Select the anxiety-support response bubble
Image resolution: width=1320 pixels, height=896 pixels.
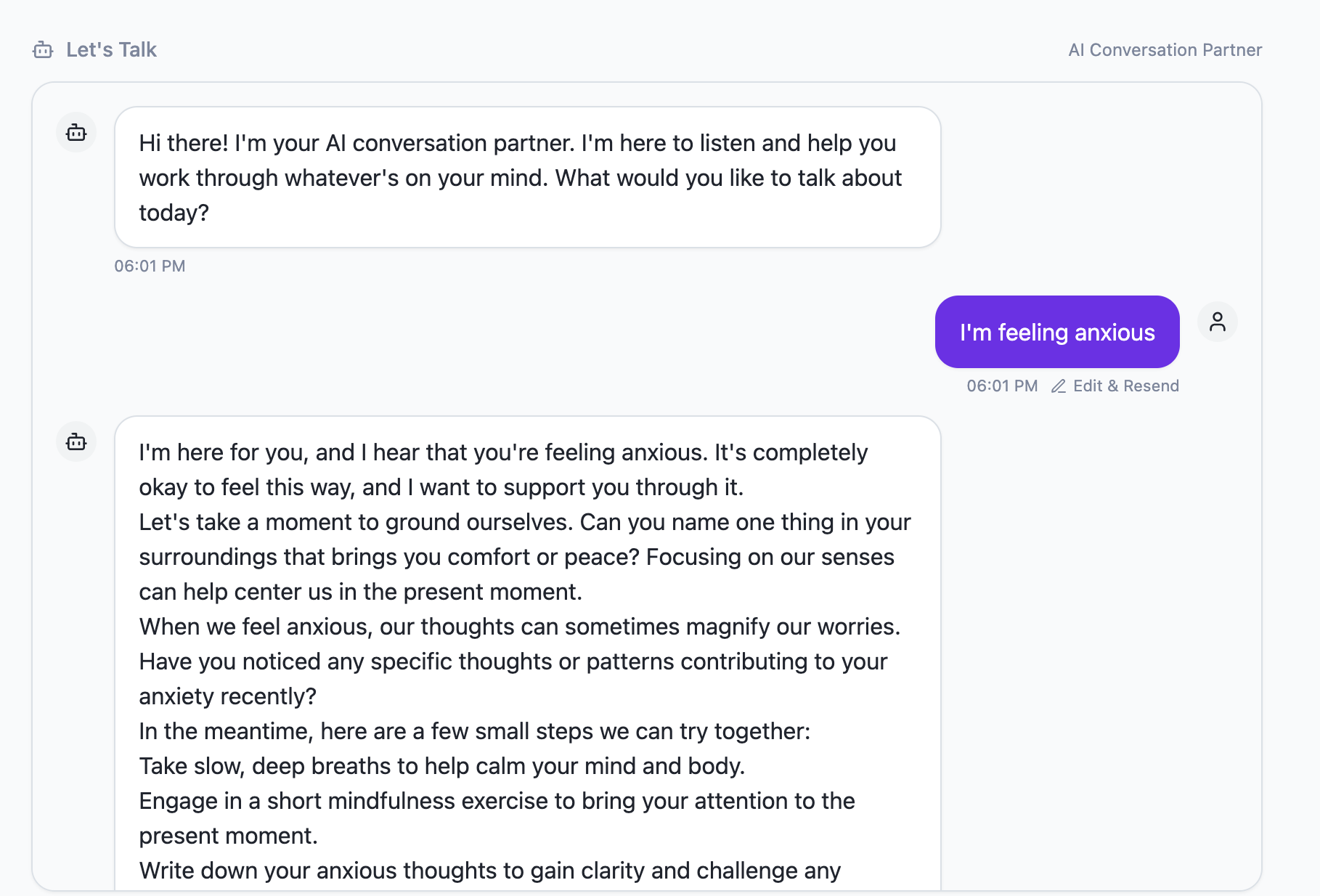pos(526,653)
